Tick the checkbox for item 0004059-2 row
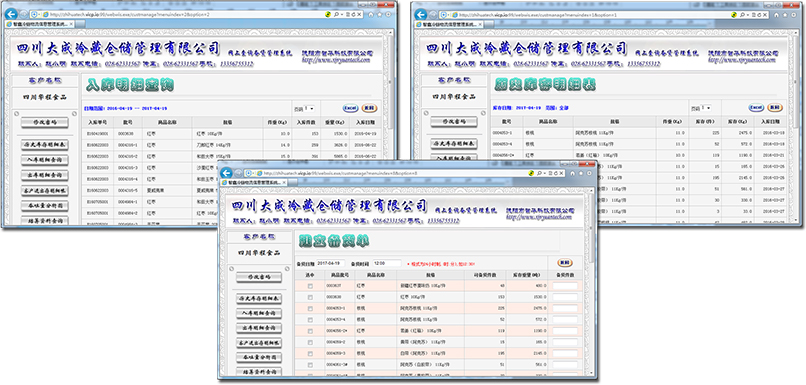The width and height of the screenshot is (806, 385). [309, 342]
